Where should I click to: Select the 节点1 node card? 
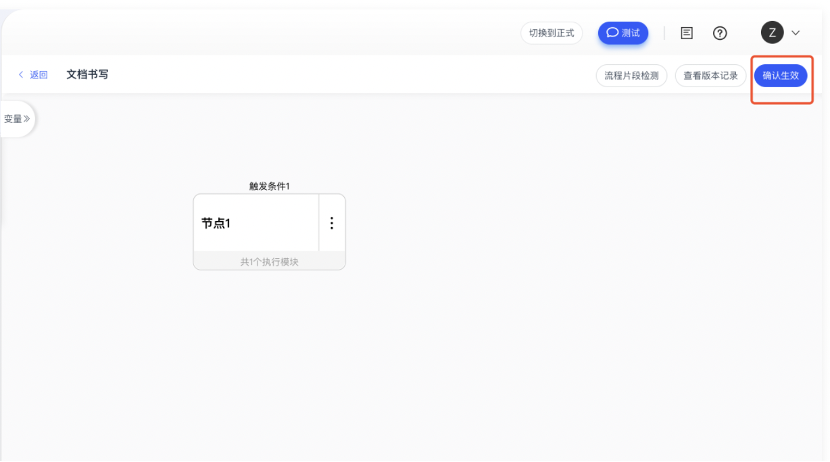click(x=256, y=223)
